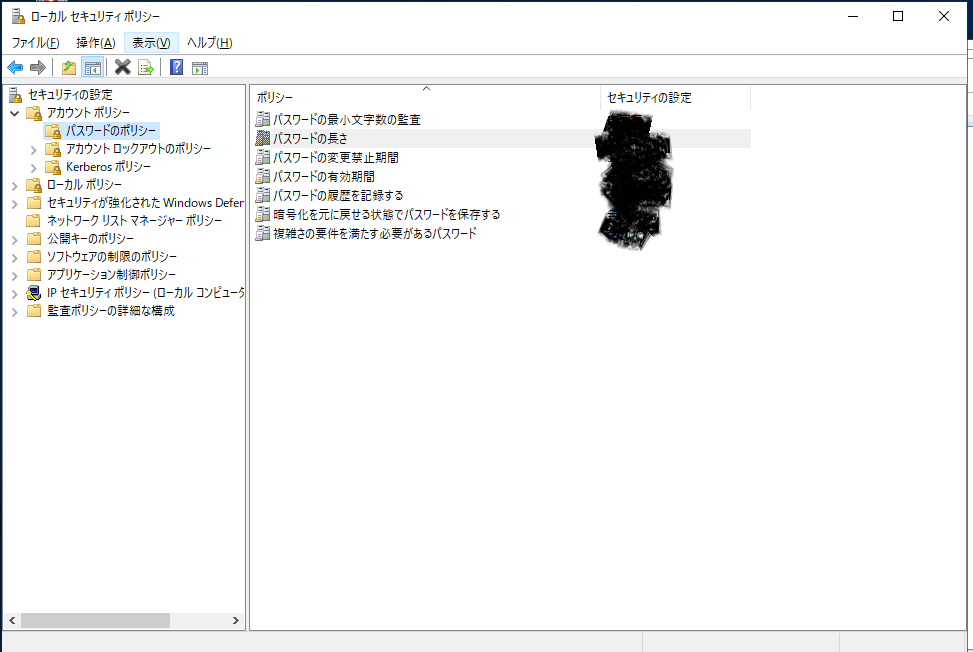The height and width of the screenshot is (652, 973).
Task: Click the Export List toolbar icon
Action: tap(146, 67)
